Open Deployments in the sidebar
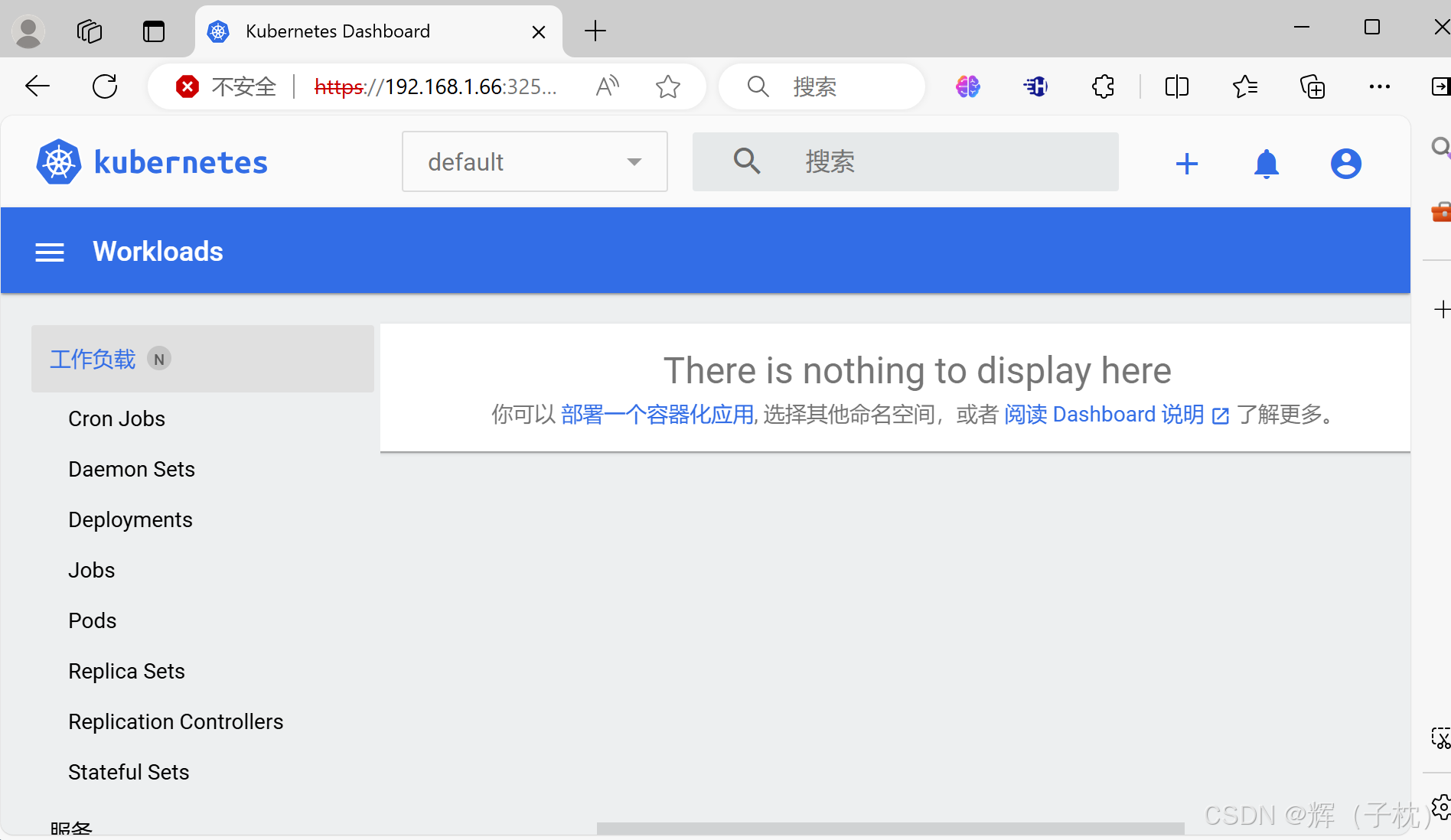 coord(130,519)
